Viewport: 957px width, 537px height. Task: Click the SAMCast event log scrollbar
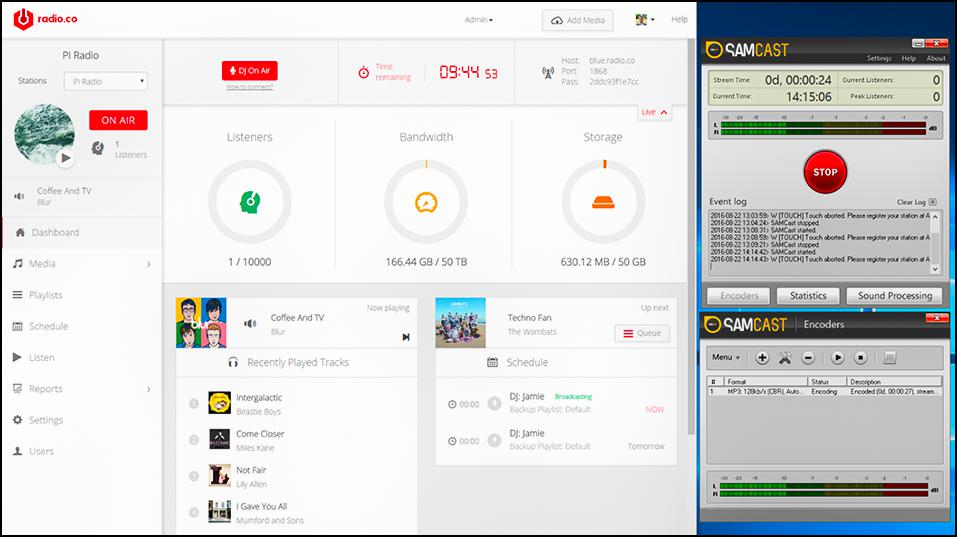point(935,241)
